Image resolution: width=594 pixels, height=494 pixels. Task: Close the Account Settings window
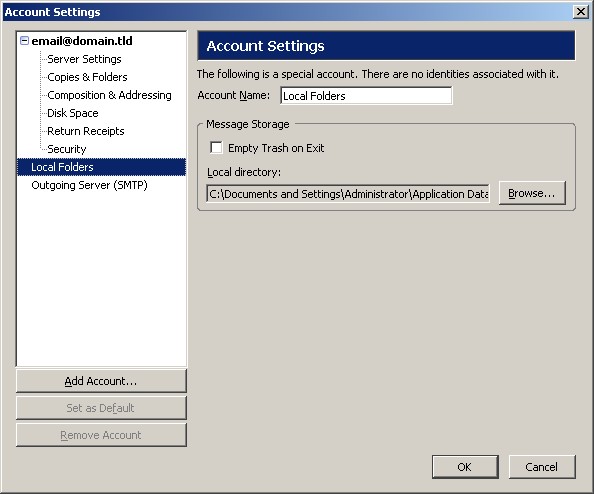(x=581, y=12)
